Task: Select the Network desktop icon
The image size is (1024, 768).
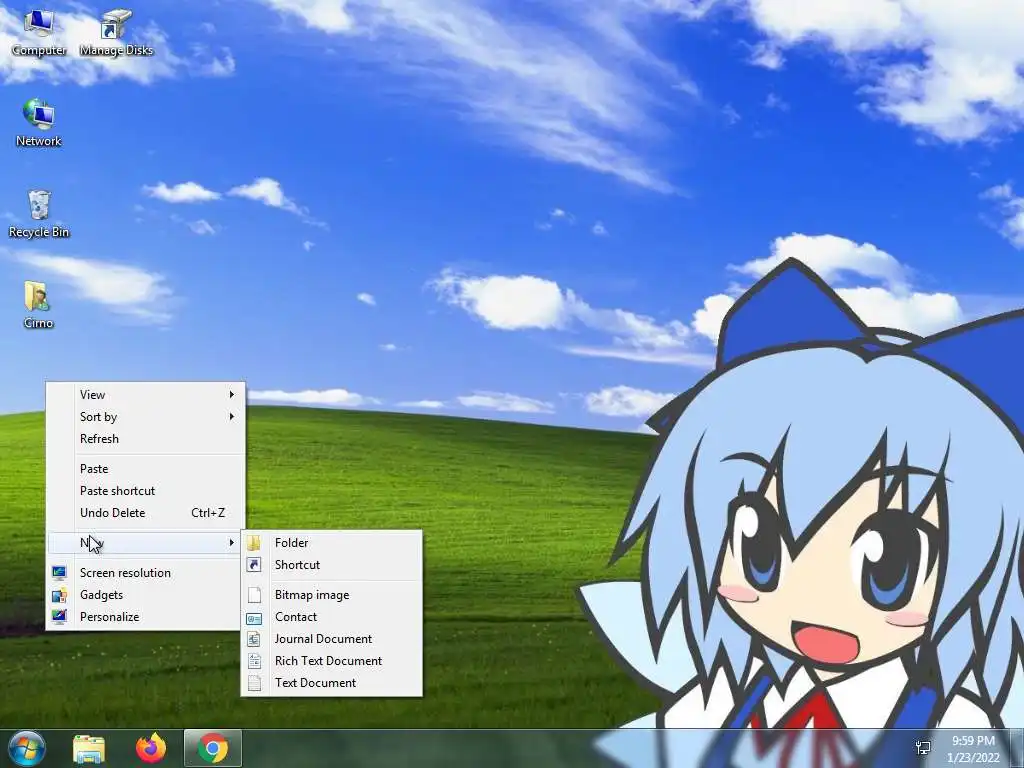Action: coord(39,123)
